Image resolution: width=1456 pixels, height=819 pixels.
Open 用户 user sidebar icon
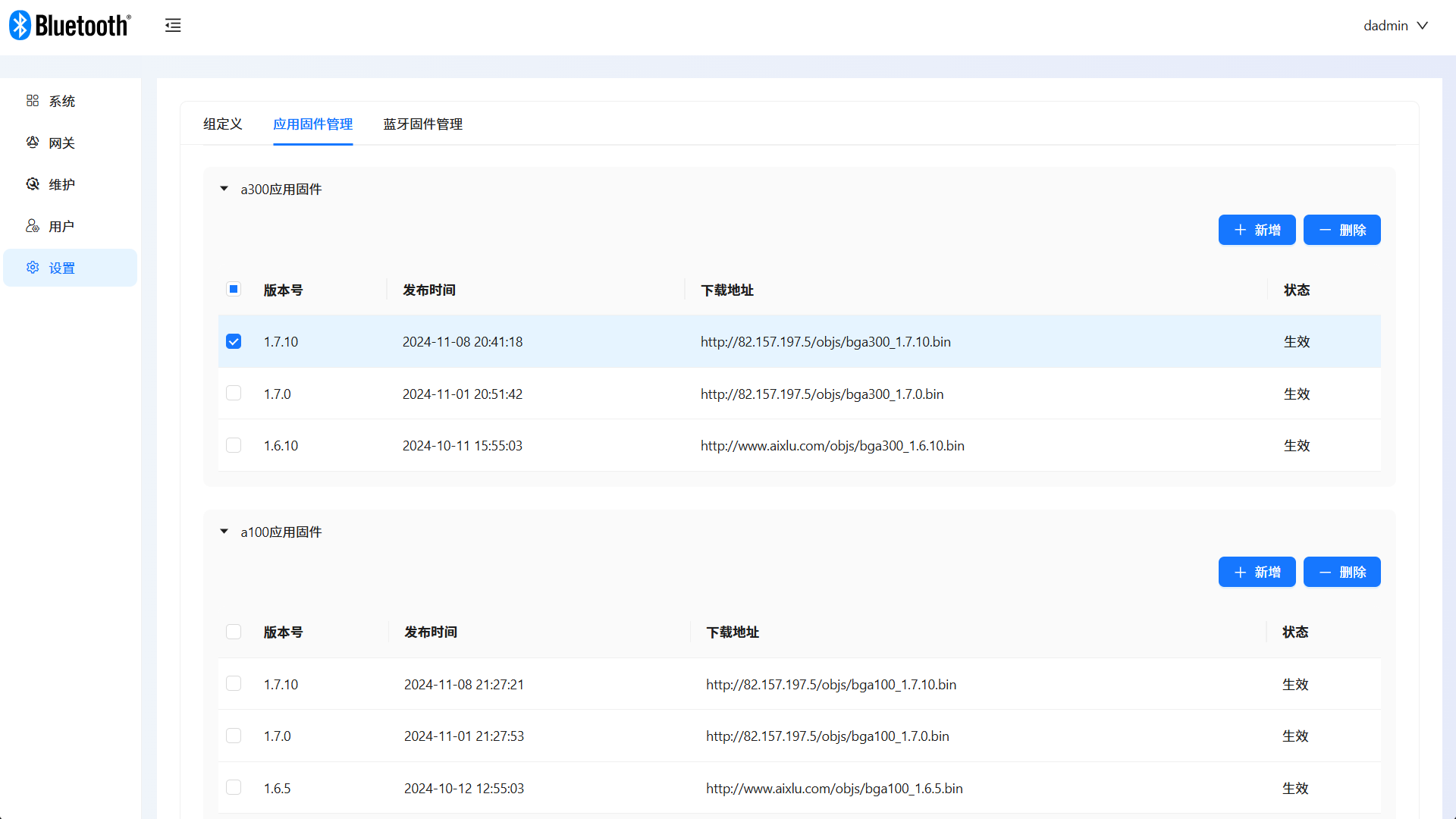coord(33,226)
